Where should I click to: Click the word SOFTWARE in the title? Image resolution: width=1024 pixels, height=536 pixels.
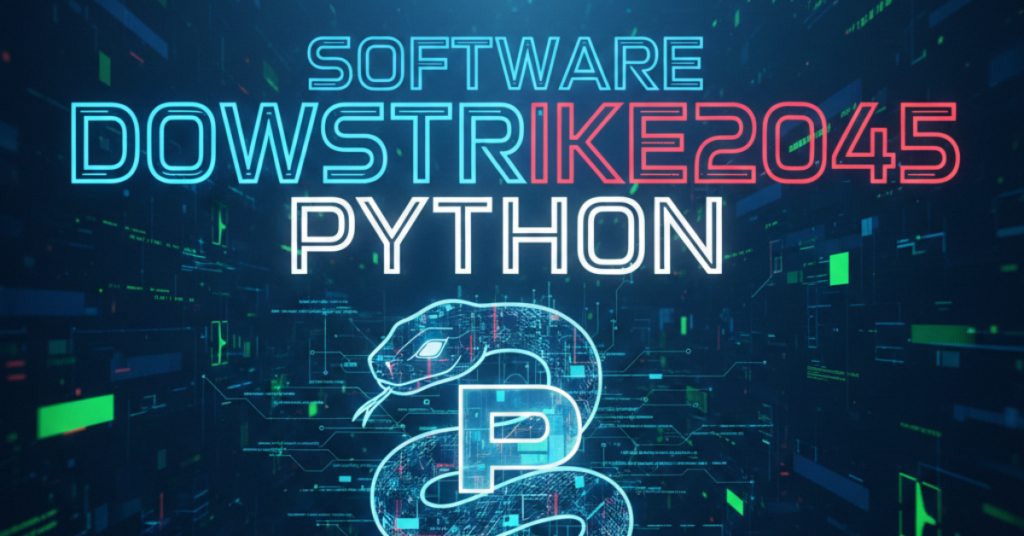click(505, 63)
